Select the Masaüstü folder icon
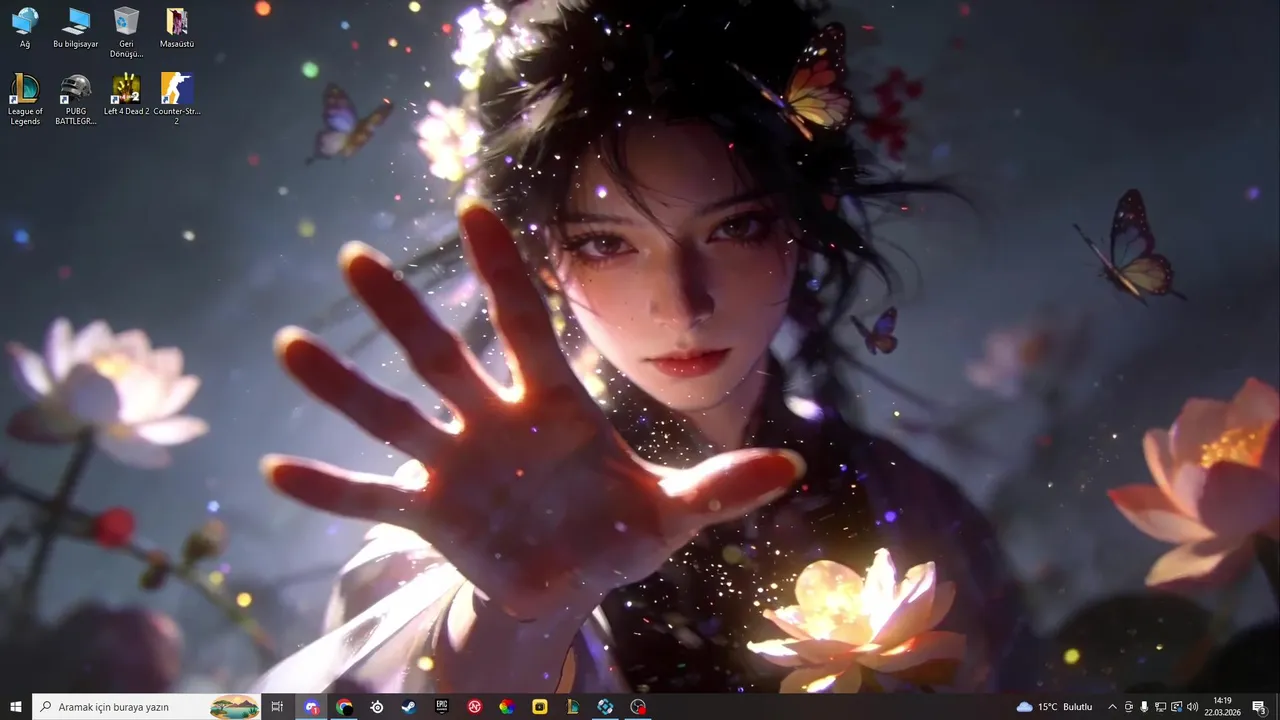 177,27
